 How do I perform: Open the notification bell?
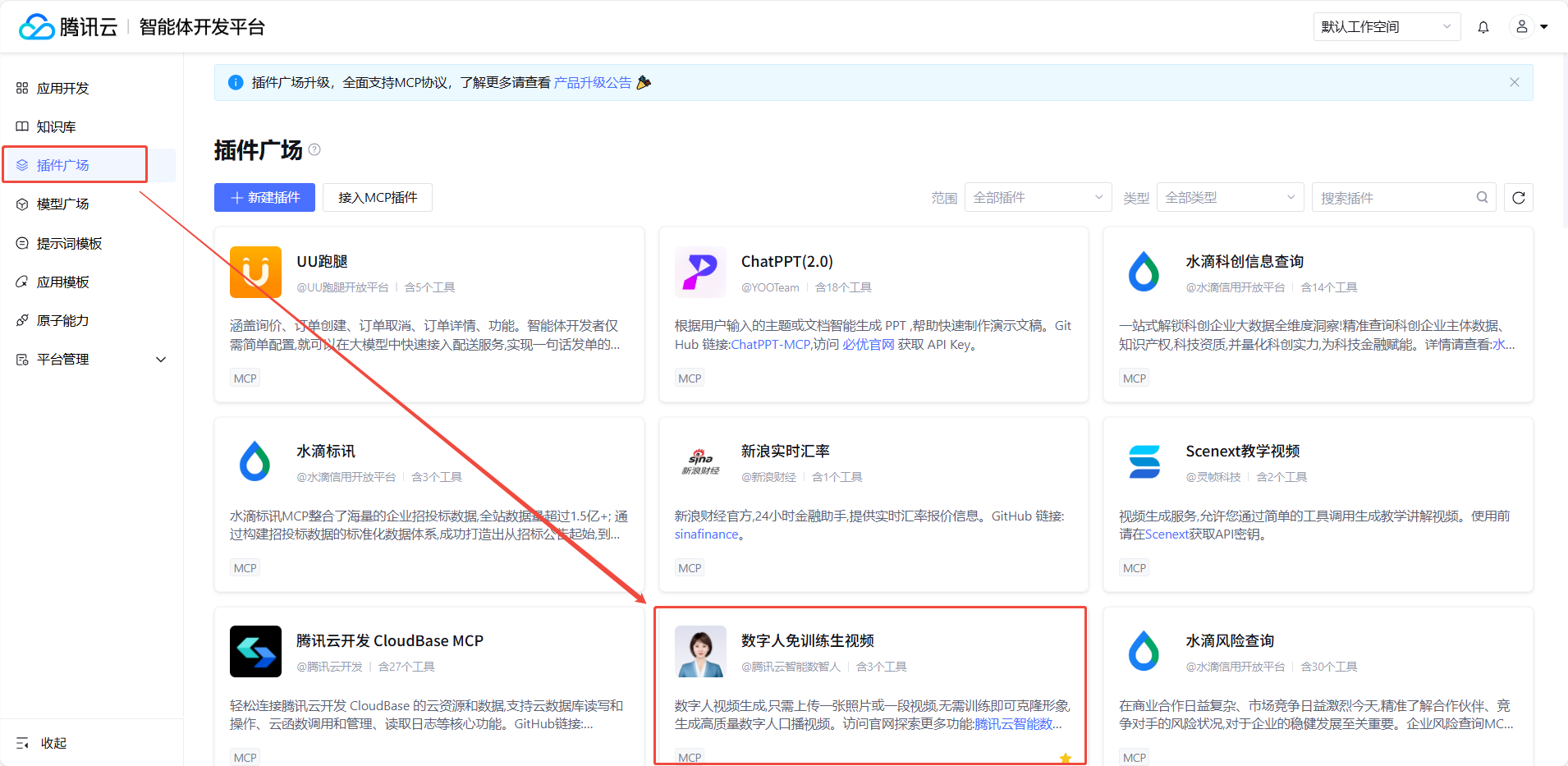[1483, 27]
